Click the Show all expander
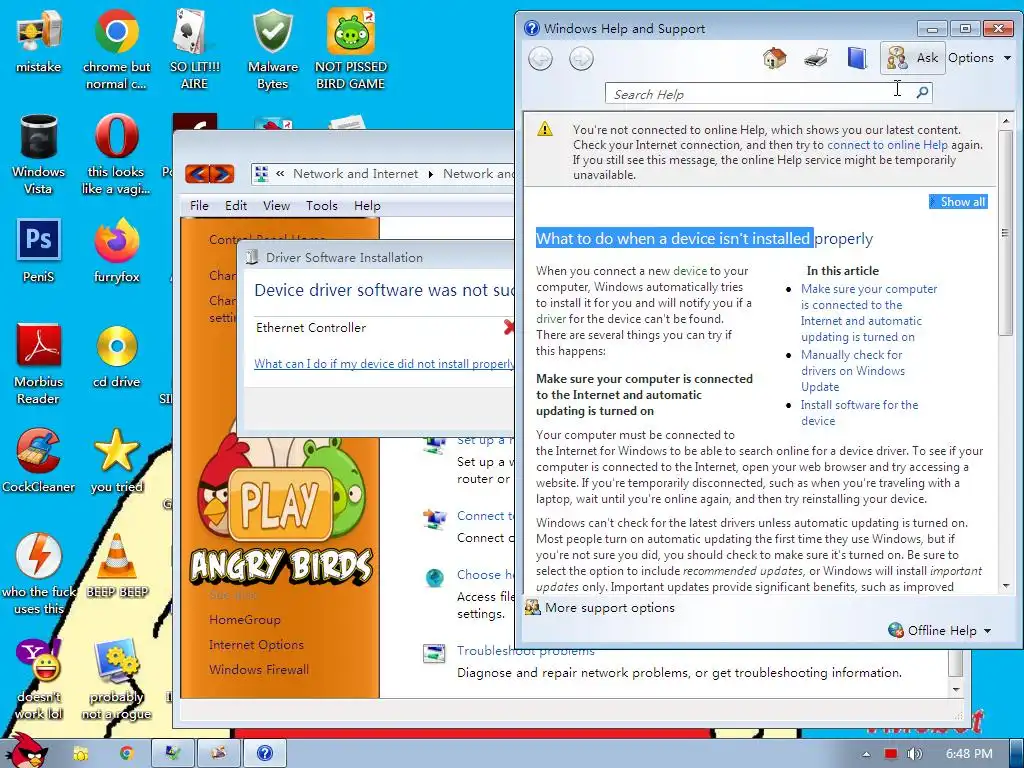This screenshot has width=1024, height=768. tap(958, 202)
